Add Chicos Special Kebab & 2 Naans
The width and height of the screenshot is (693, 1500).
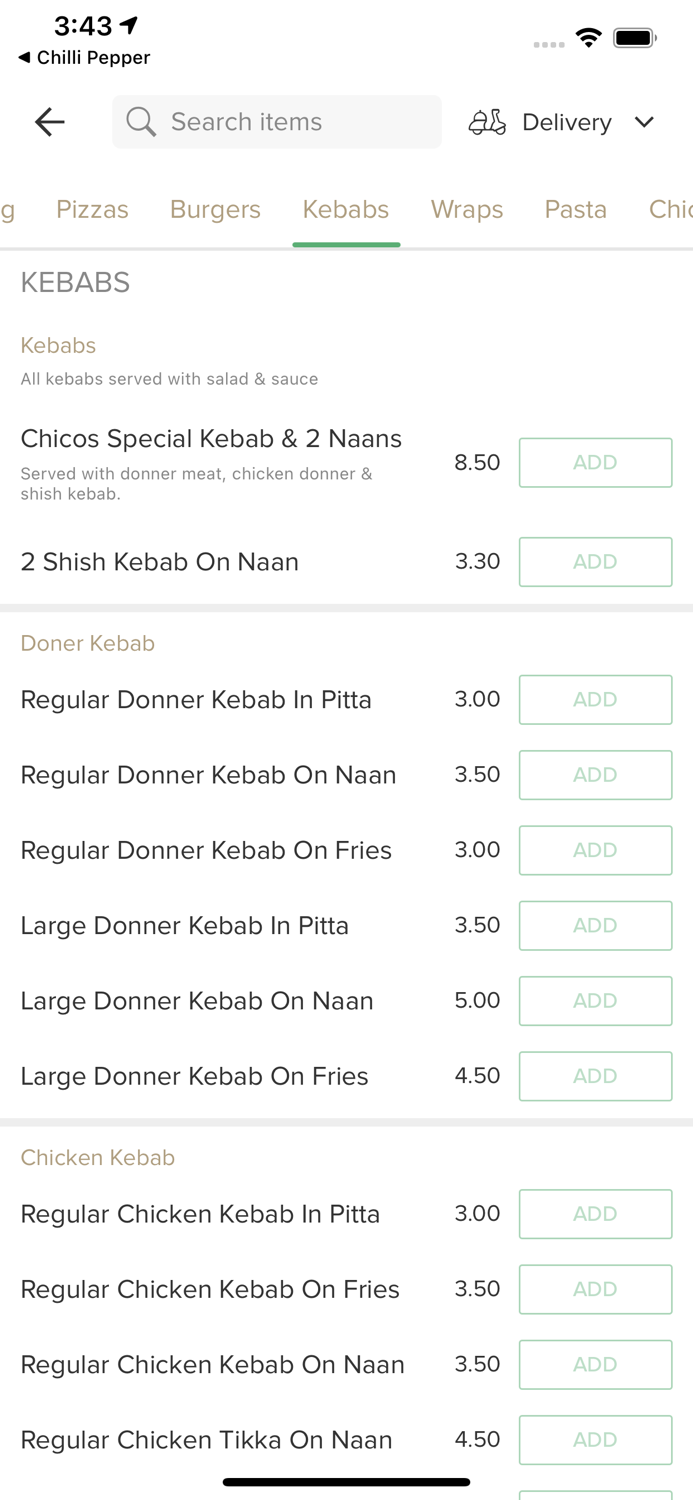[595, 462]
